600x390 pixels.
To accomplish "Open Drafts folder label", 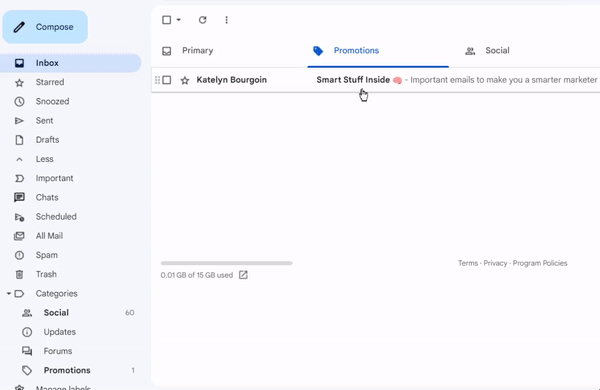I will pos(47,140).
